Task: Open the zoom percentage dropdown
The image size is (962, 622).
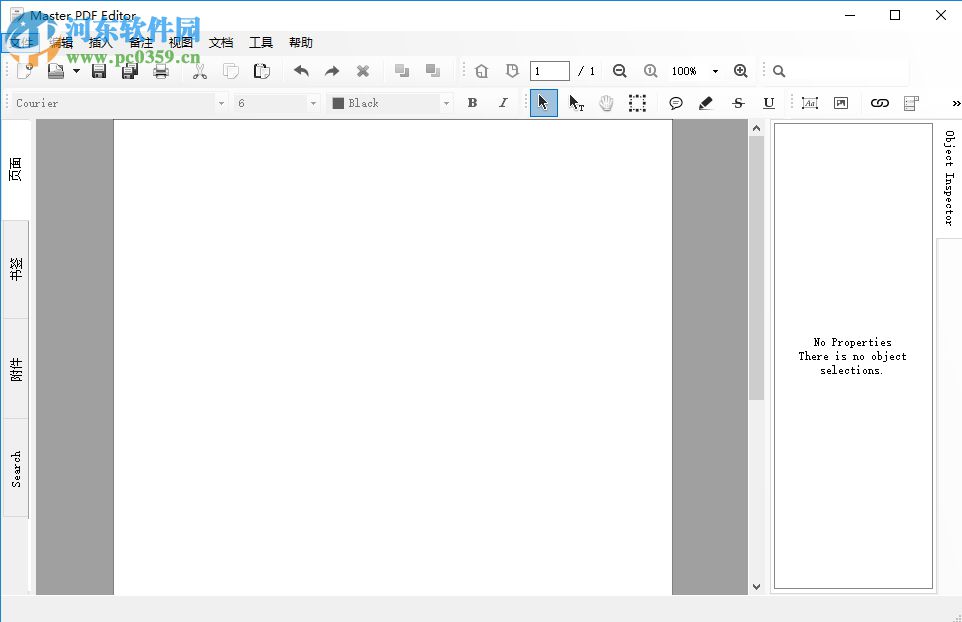Action: coord(714,70)
